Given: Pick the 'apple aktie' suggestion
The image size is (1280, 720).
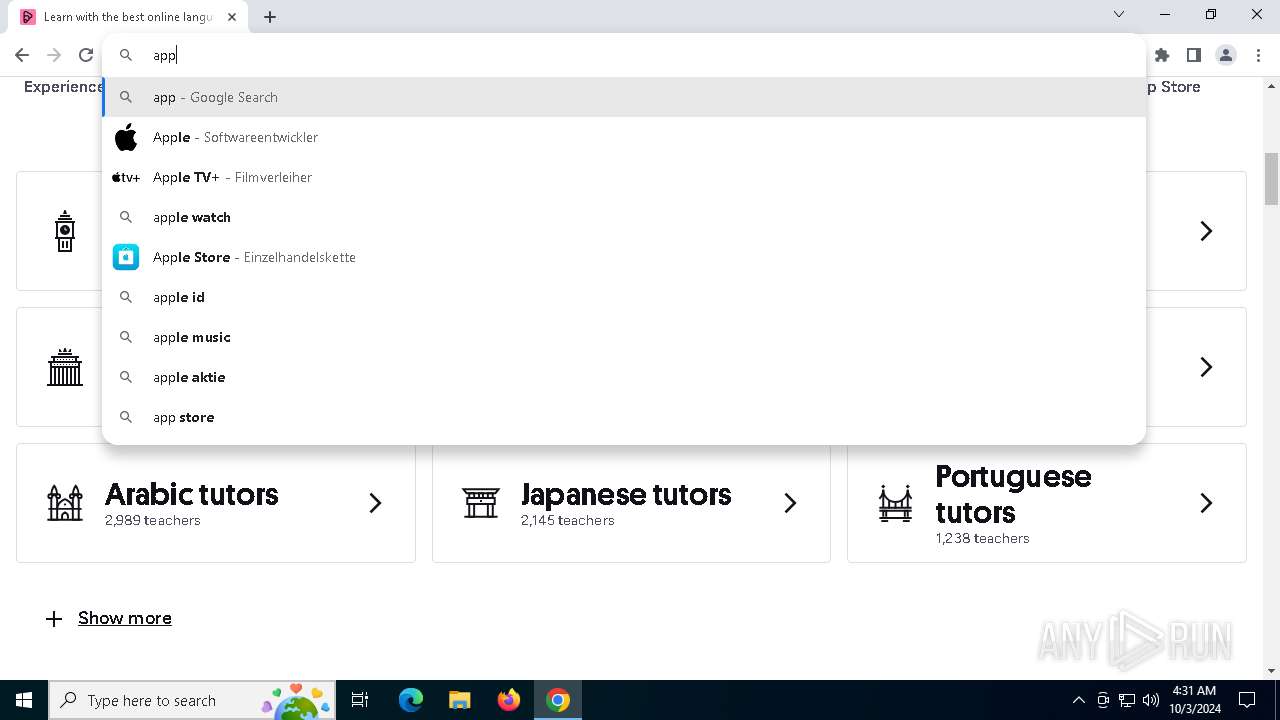Looking at the screenshot, I should [624, 377].
